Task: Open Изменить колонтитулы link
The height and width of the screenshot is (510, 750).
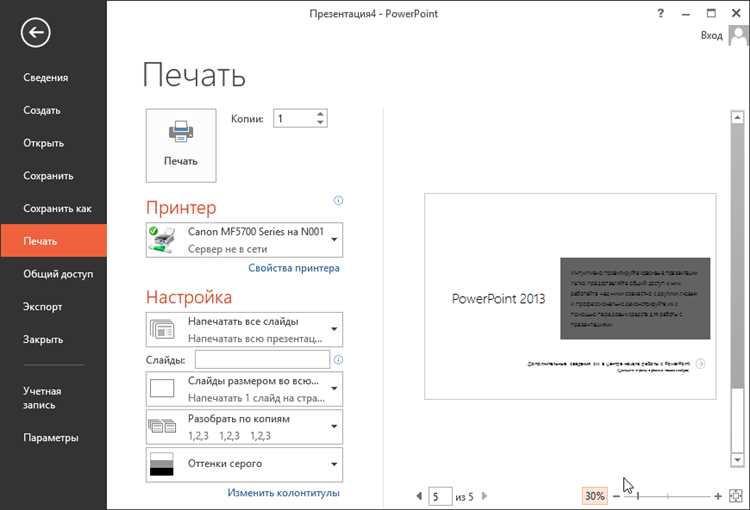Action: [283, 493]
